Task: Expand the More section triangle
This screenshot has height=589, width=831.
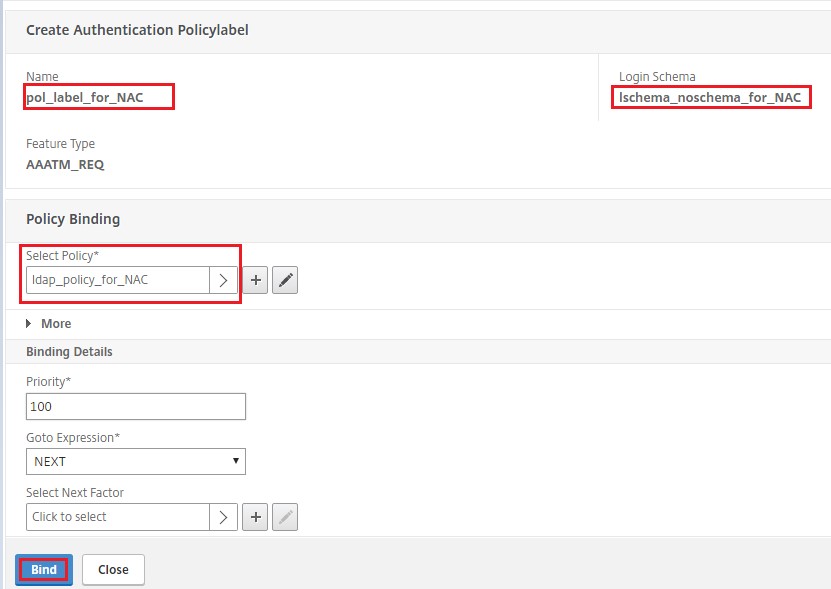Action: pos(29,323)
